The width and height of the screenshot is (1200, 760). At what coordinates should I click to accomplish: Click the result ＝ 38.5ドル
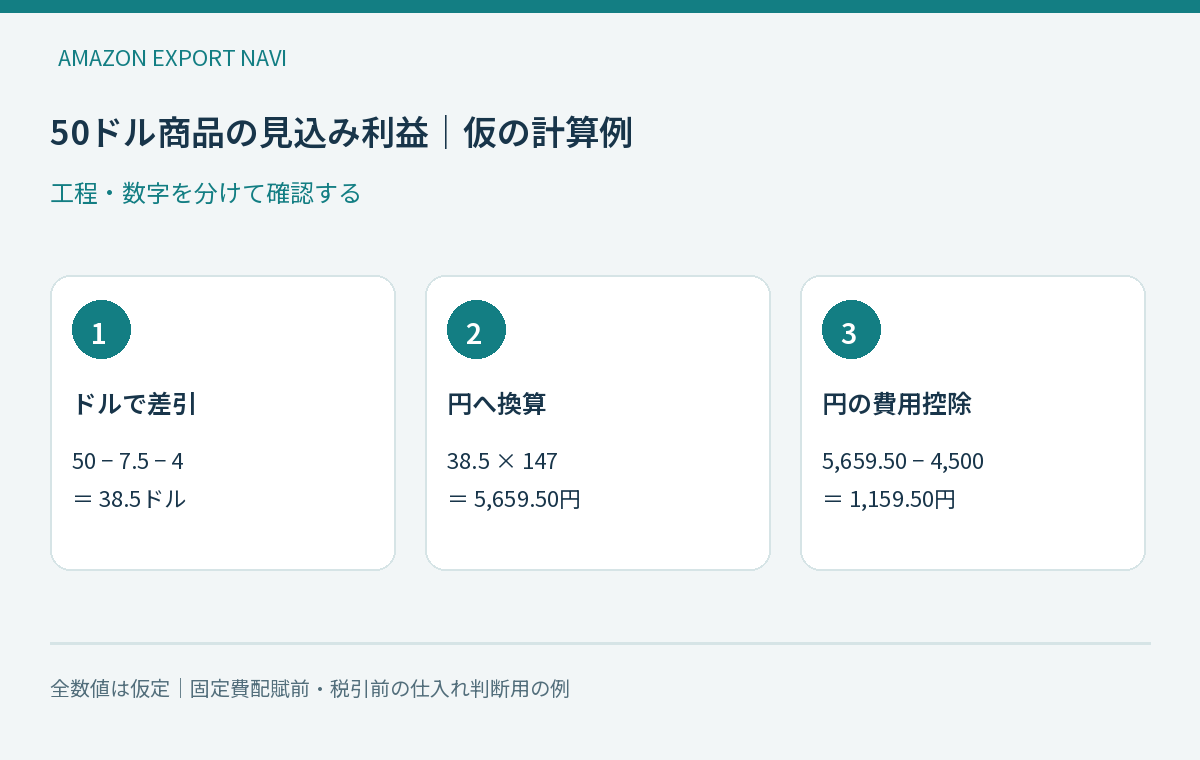129,498
